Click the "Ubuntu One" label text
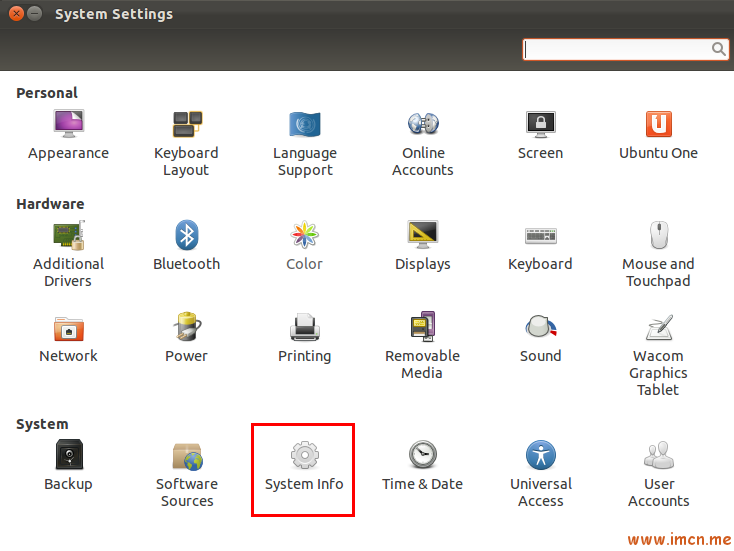734x551 pixels. [x=659, y=153]
